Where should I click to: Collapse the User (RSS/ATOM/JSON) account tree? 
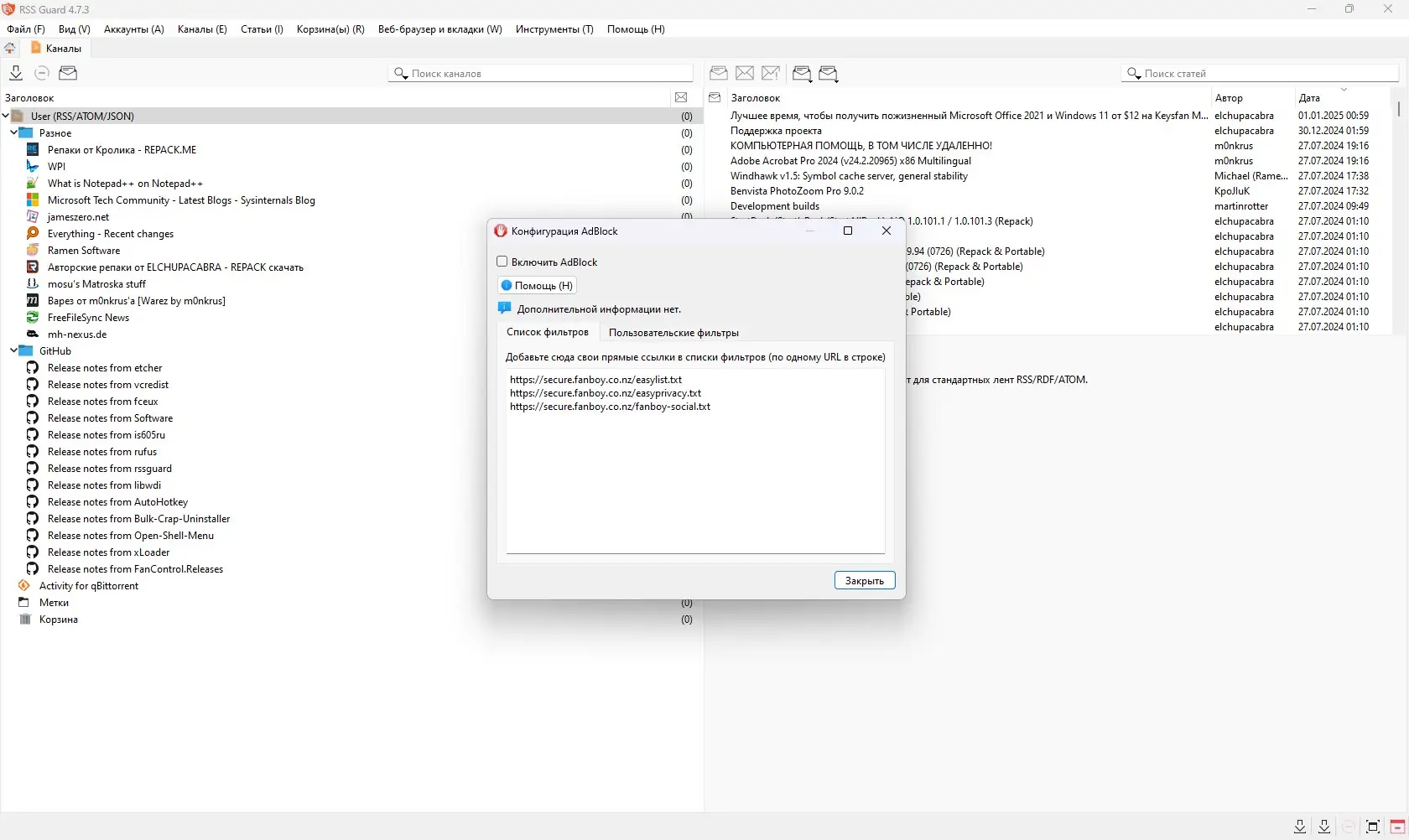6,117
